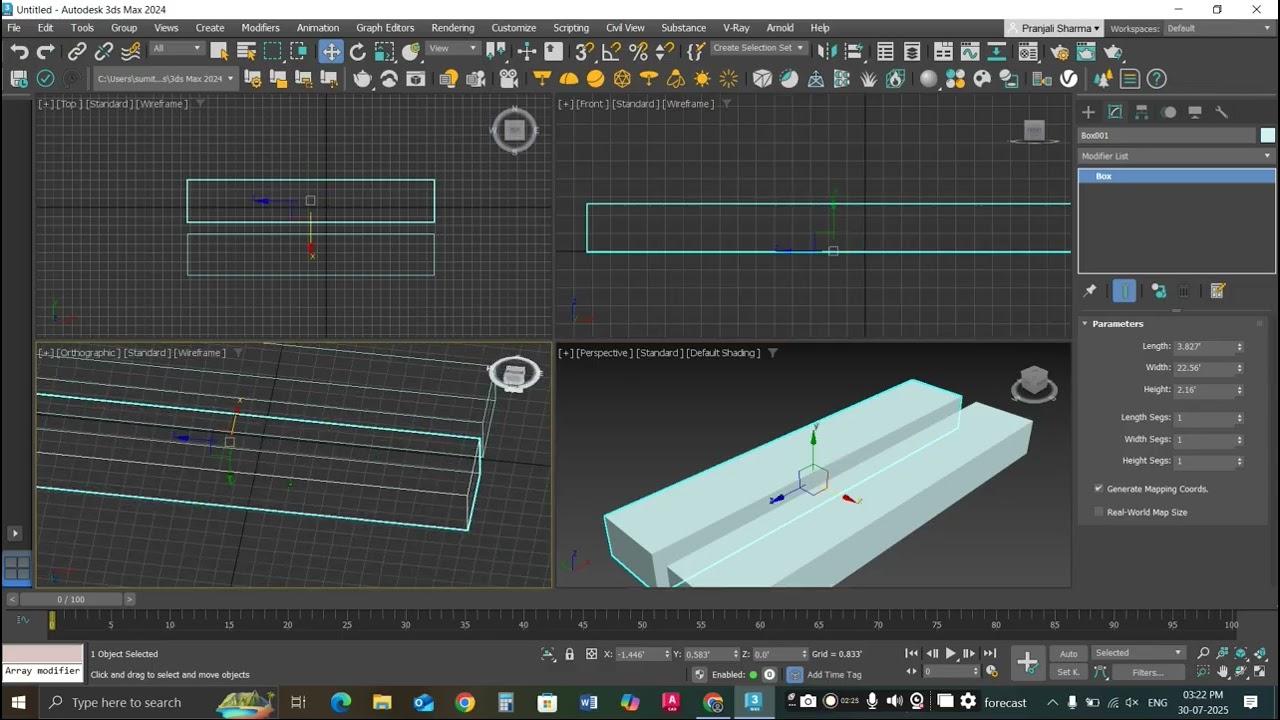
Task: Open the Workspaces Default dropdown
Action: coord(1220,28)
